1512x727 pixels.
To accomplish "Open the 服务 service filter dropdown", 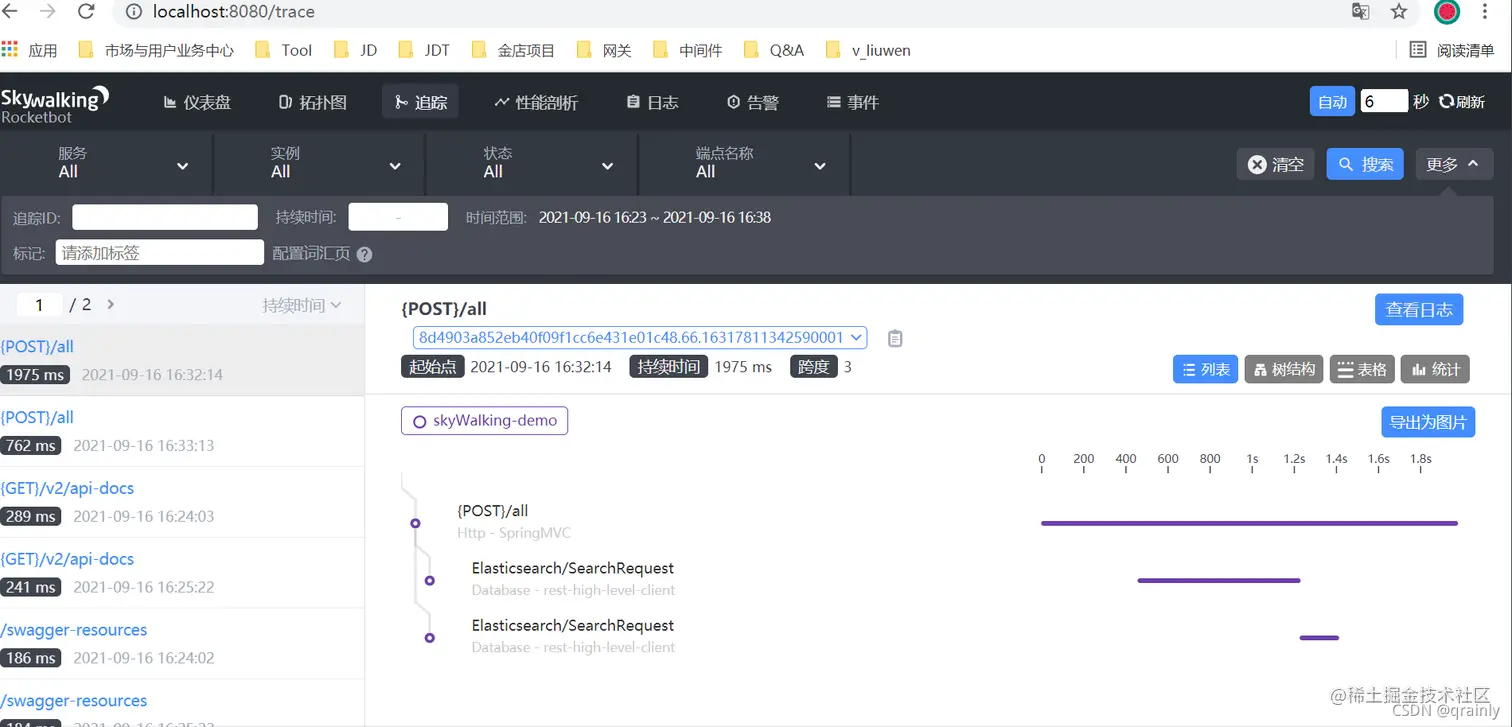I will 182,165.
